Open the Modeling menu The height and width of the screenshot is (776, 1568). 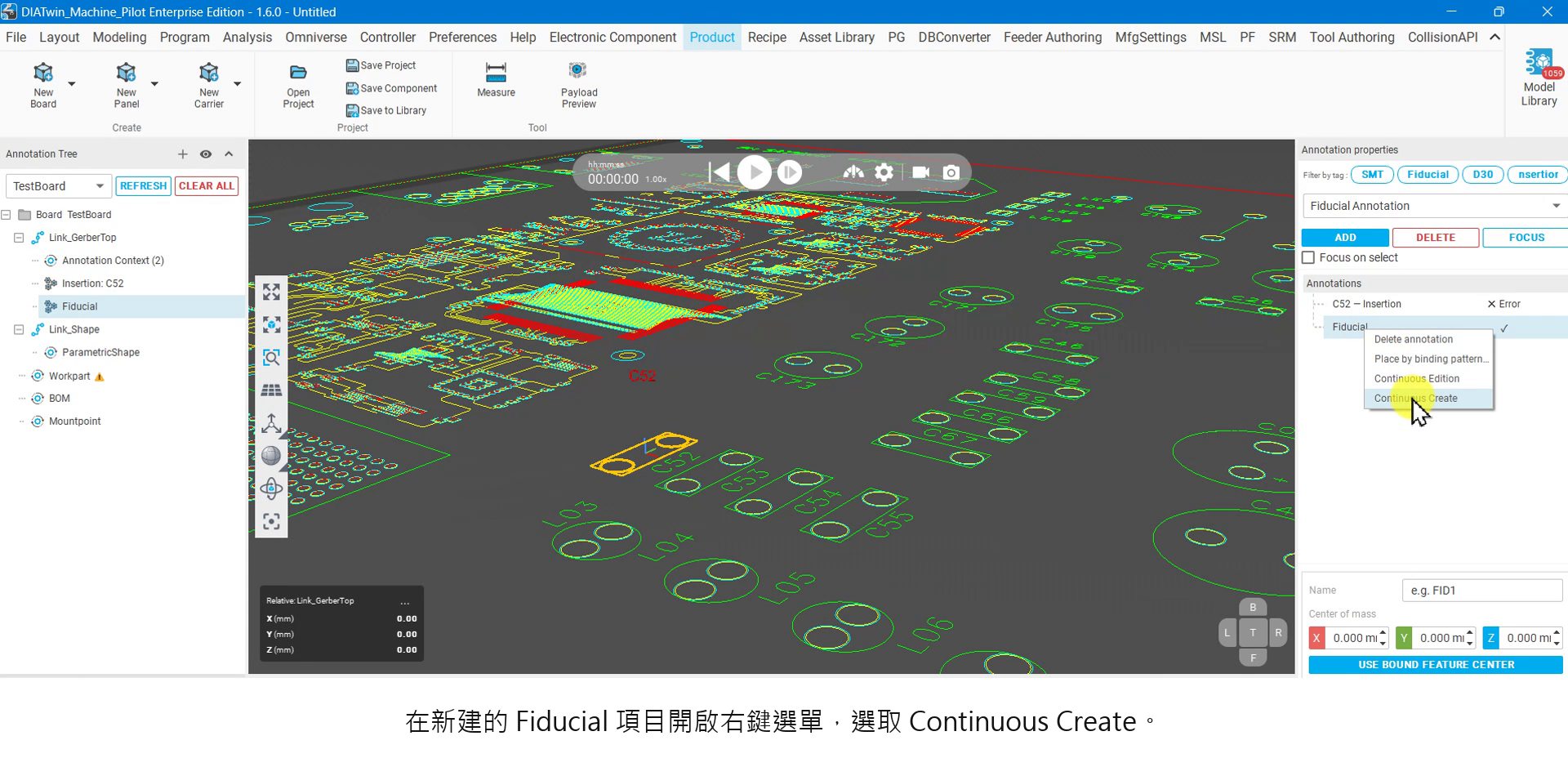(119, 38)
